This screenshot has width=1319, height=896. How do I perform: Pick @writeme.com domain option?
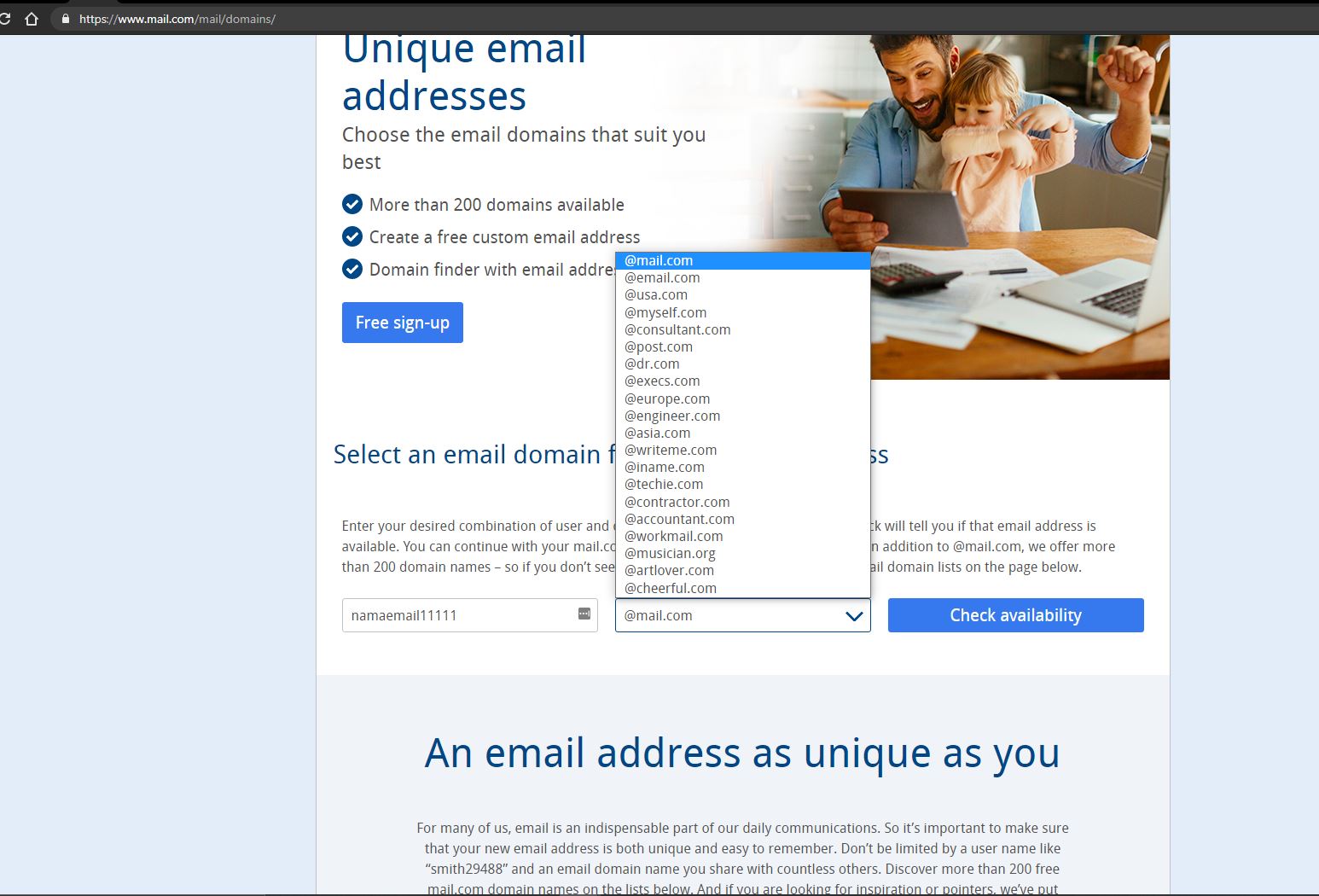742,450
